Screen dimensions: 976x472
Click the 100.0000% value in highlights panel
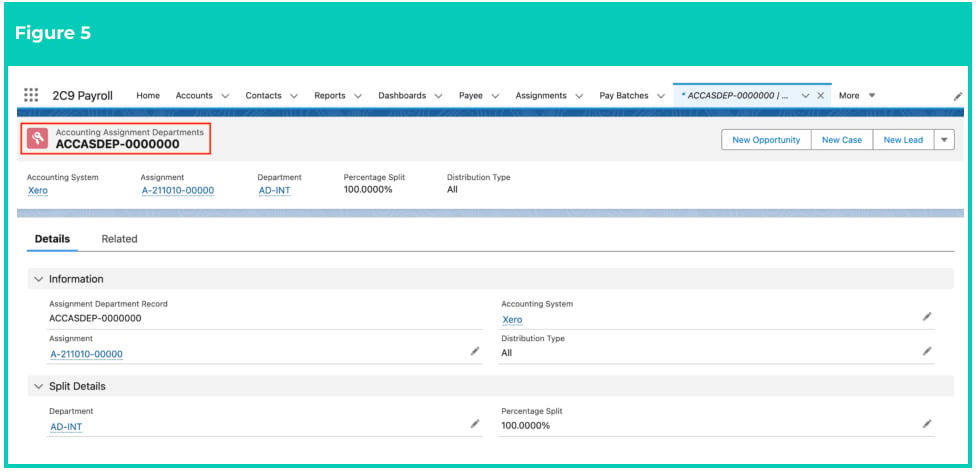[368, 189]
